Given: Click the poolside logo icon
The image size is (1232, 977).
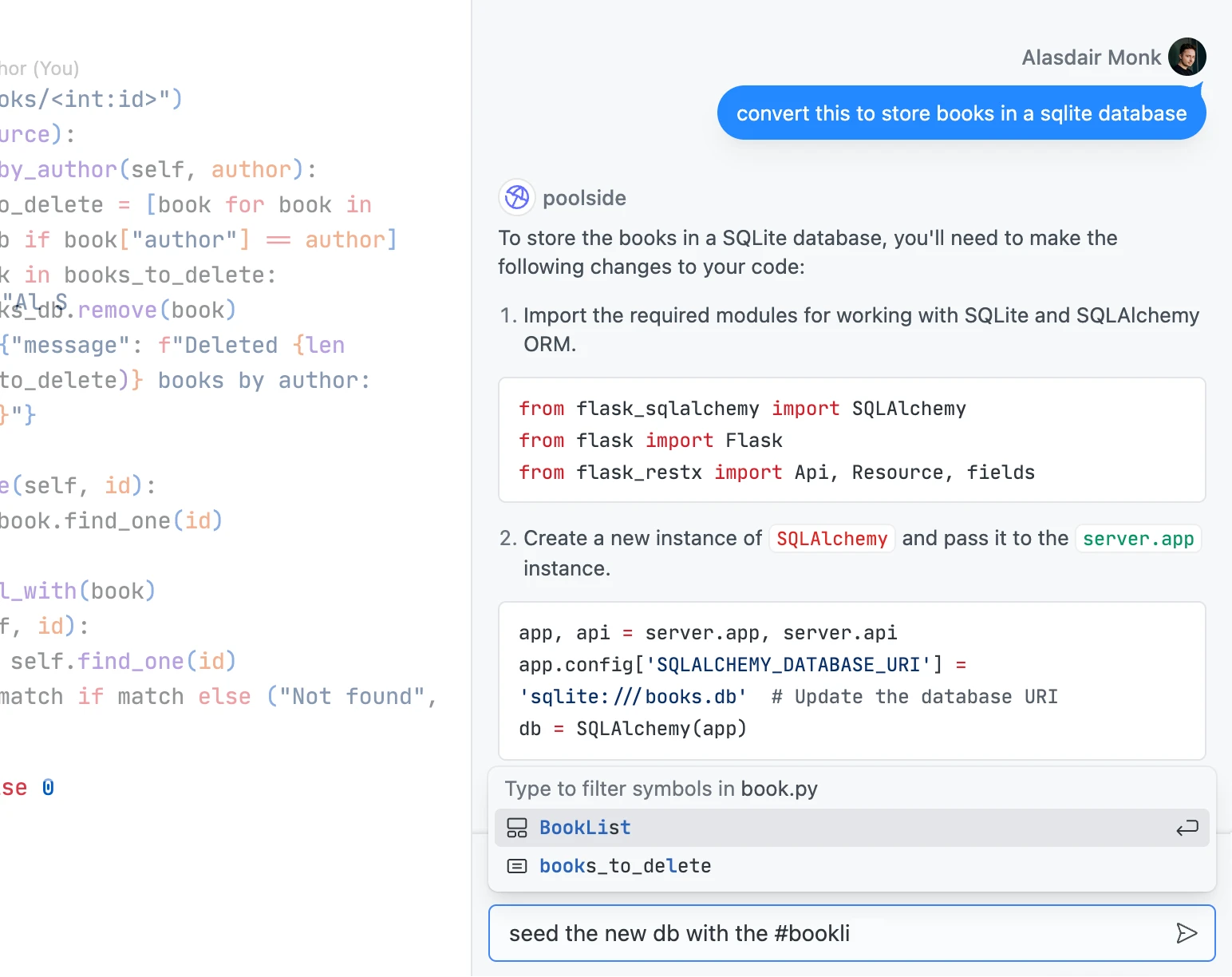Looking at the screenshot, I should (x=517, y=197).
